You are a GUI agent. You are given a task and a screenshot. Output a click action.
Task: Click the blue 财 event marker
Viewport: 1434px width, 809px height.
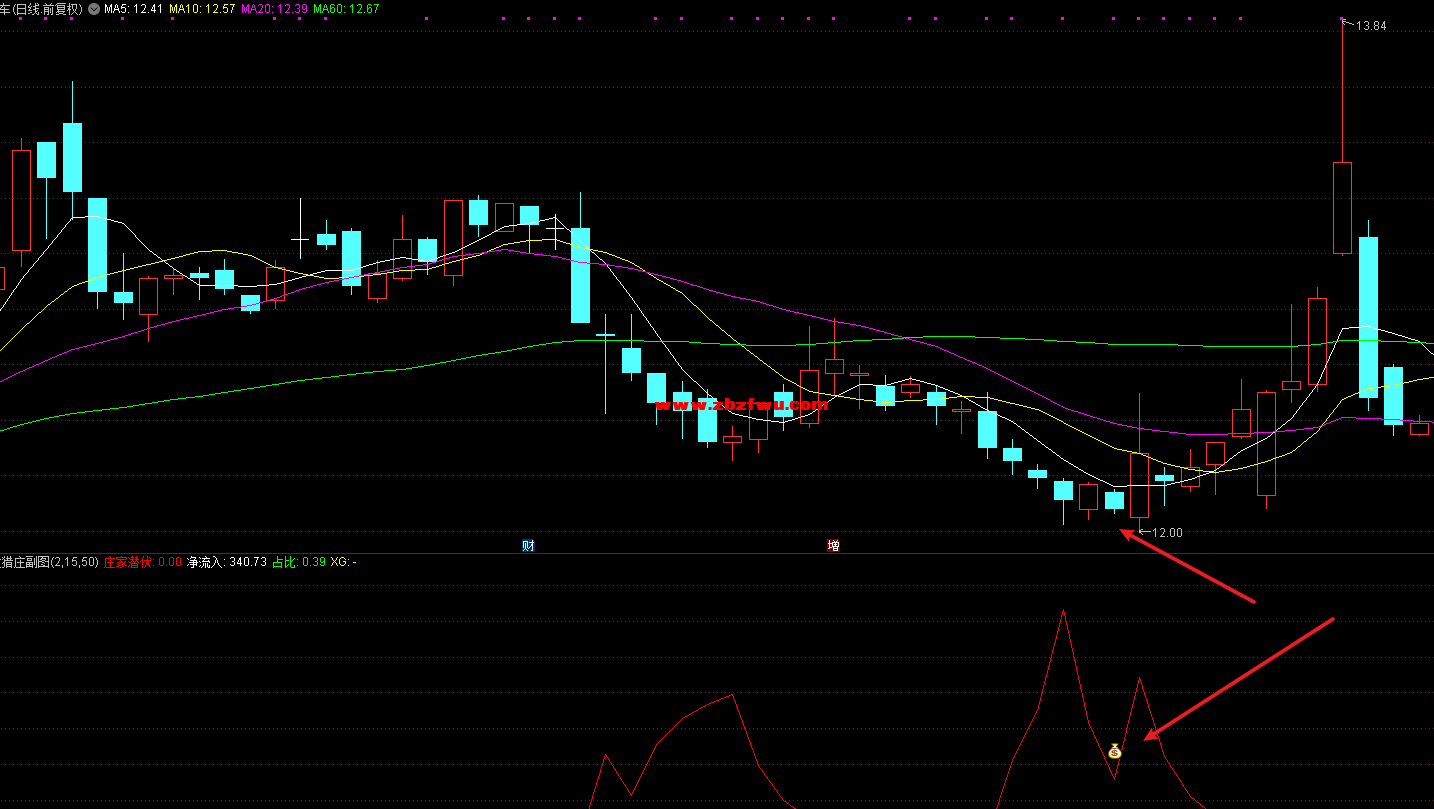coord(528,545)
